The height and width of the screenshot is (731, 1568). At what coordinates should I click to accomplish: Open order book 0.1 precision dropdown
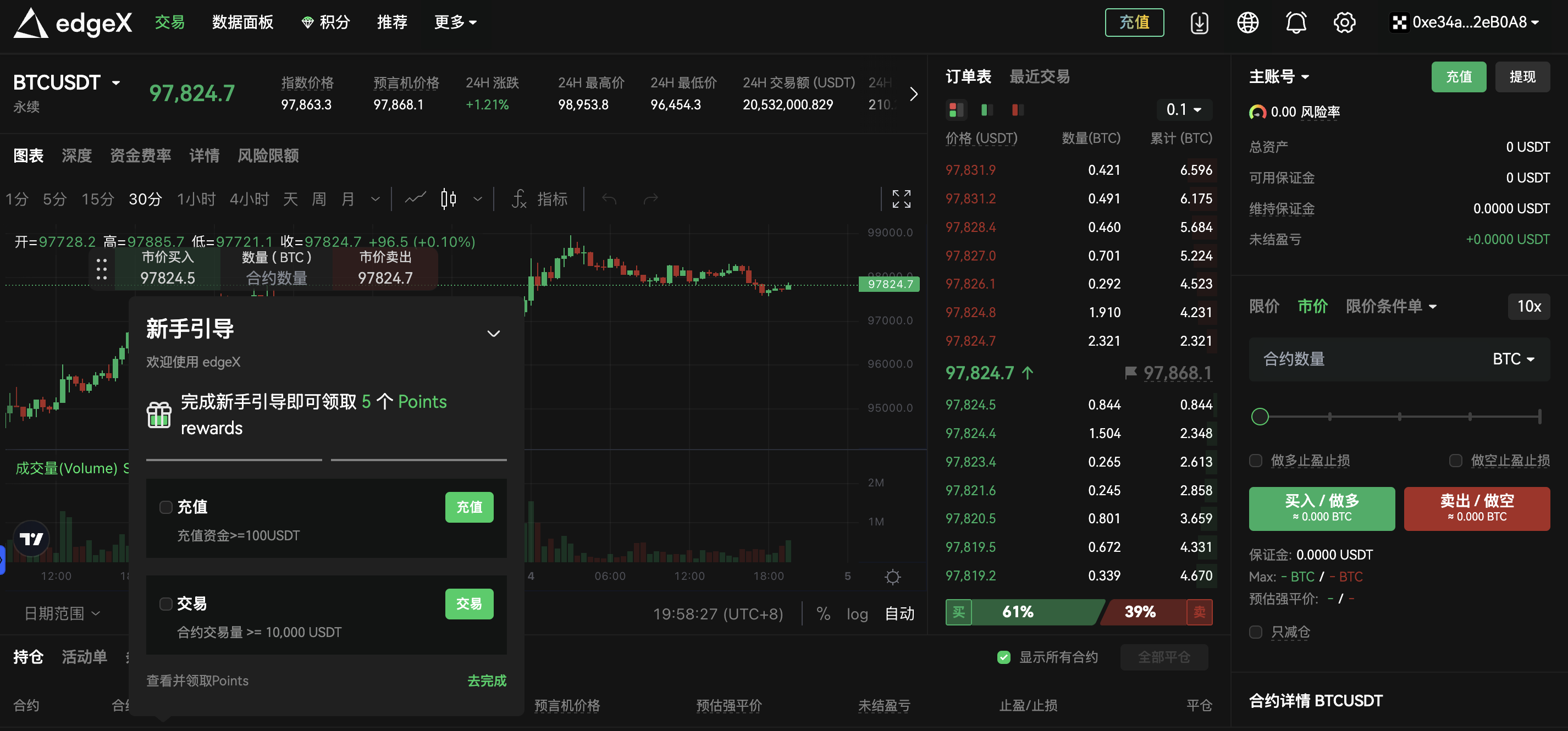coord(1184,109)
